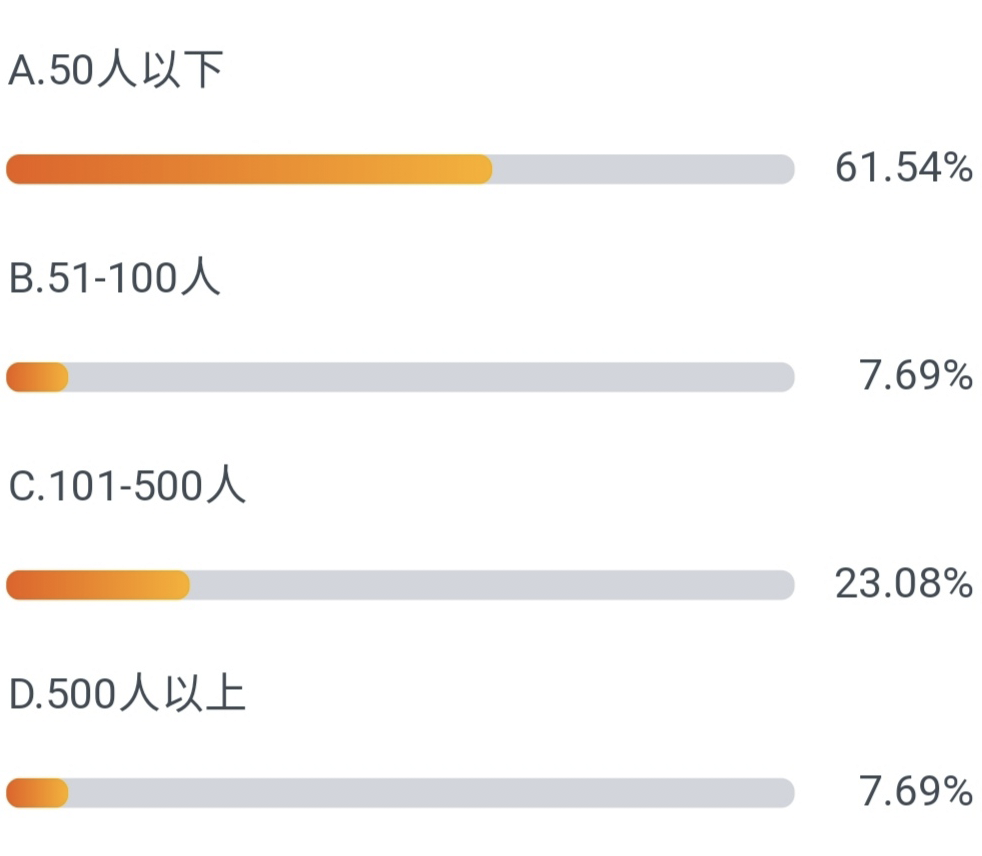Click the 23.08% result value
Viewport: 982px width, 856px height.
(904, 584)
